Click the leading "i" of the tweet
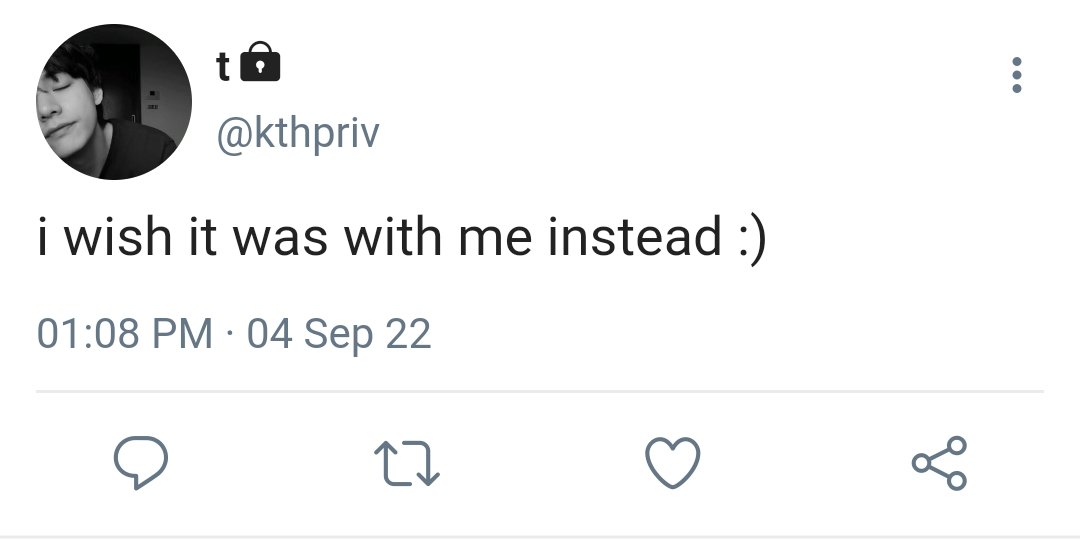This screenshot has height=555, width=1080. coord(43,236)
